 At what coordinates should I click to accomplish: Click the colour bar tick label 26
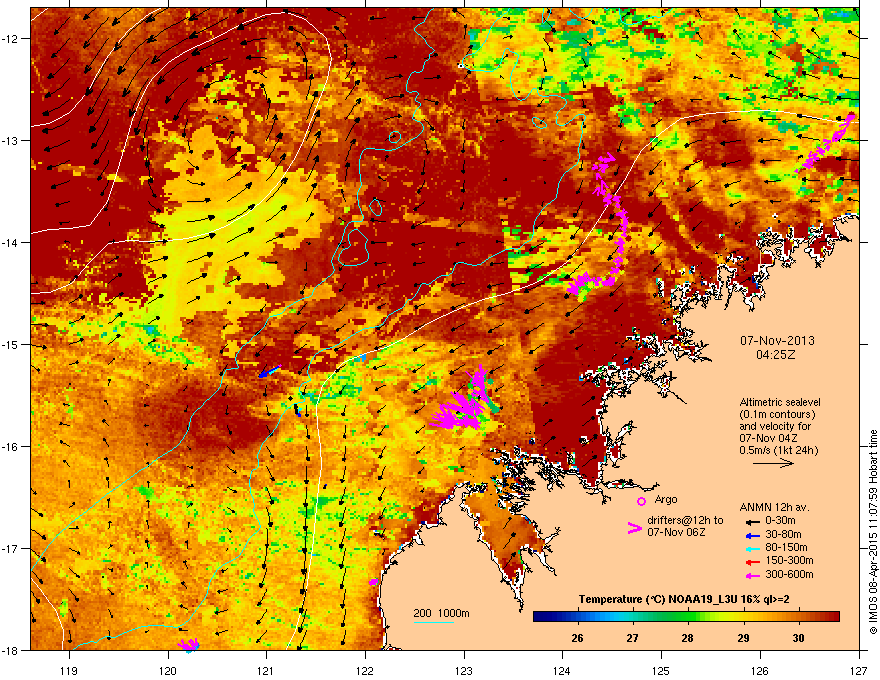[x=578, y=638]
